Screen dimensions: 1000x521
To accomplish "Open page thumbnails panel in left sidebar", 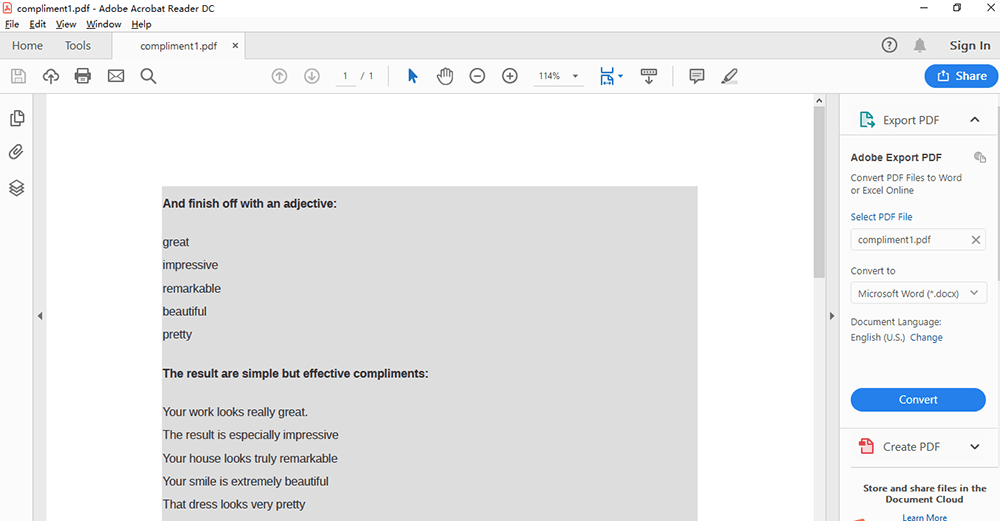I will (x=17, y=119).
